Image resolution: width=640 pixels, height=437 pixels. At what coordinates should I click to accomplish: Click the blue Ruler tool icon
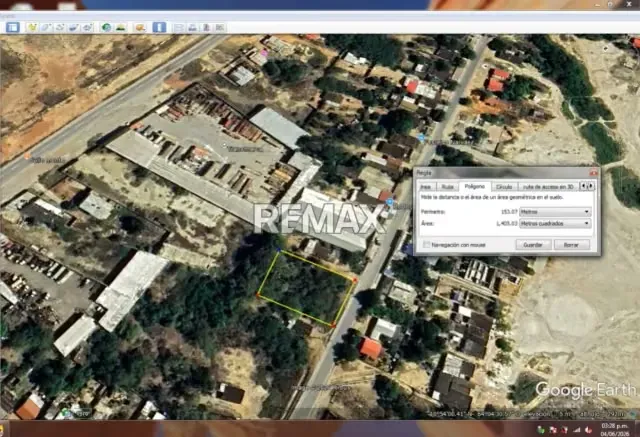pos(159,27)
